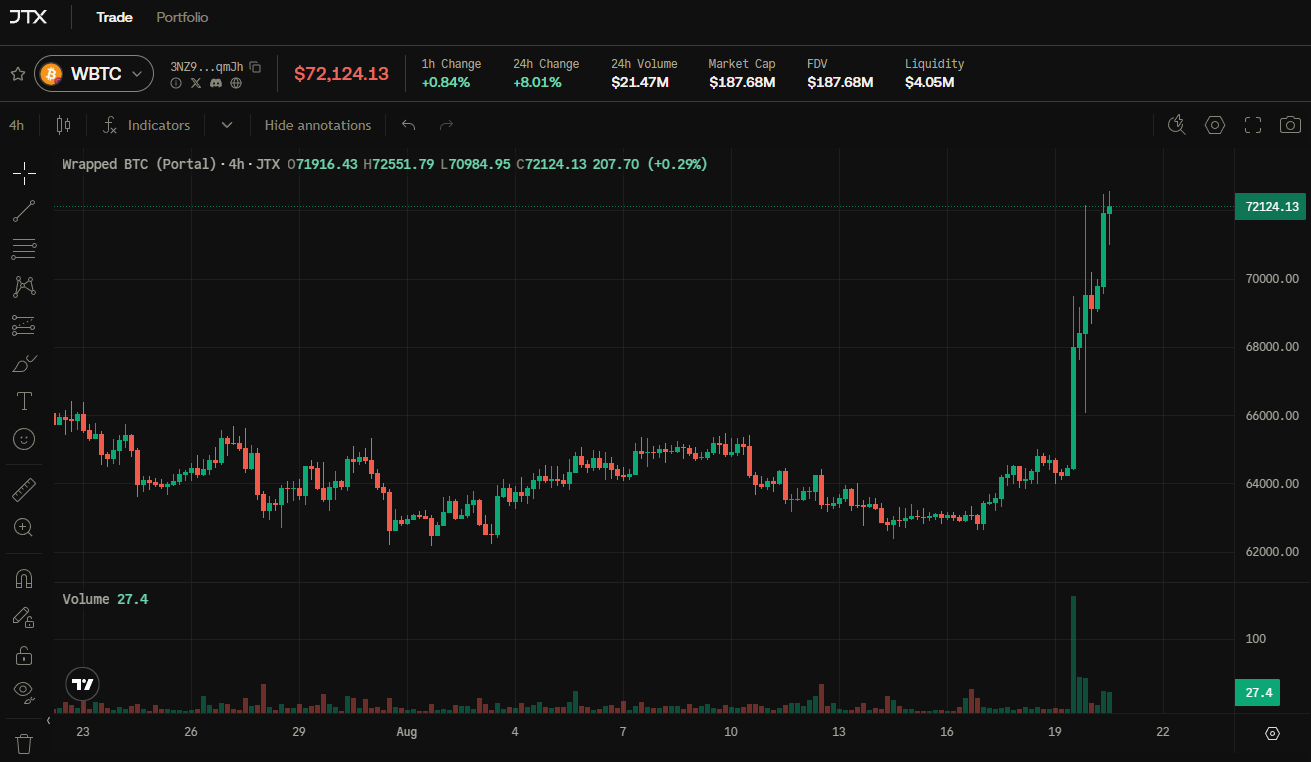Favorite WBTC with the star icon
The image size is (1311, 762).
point(17,74)
